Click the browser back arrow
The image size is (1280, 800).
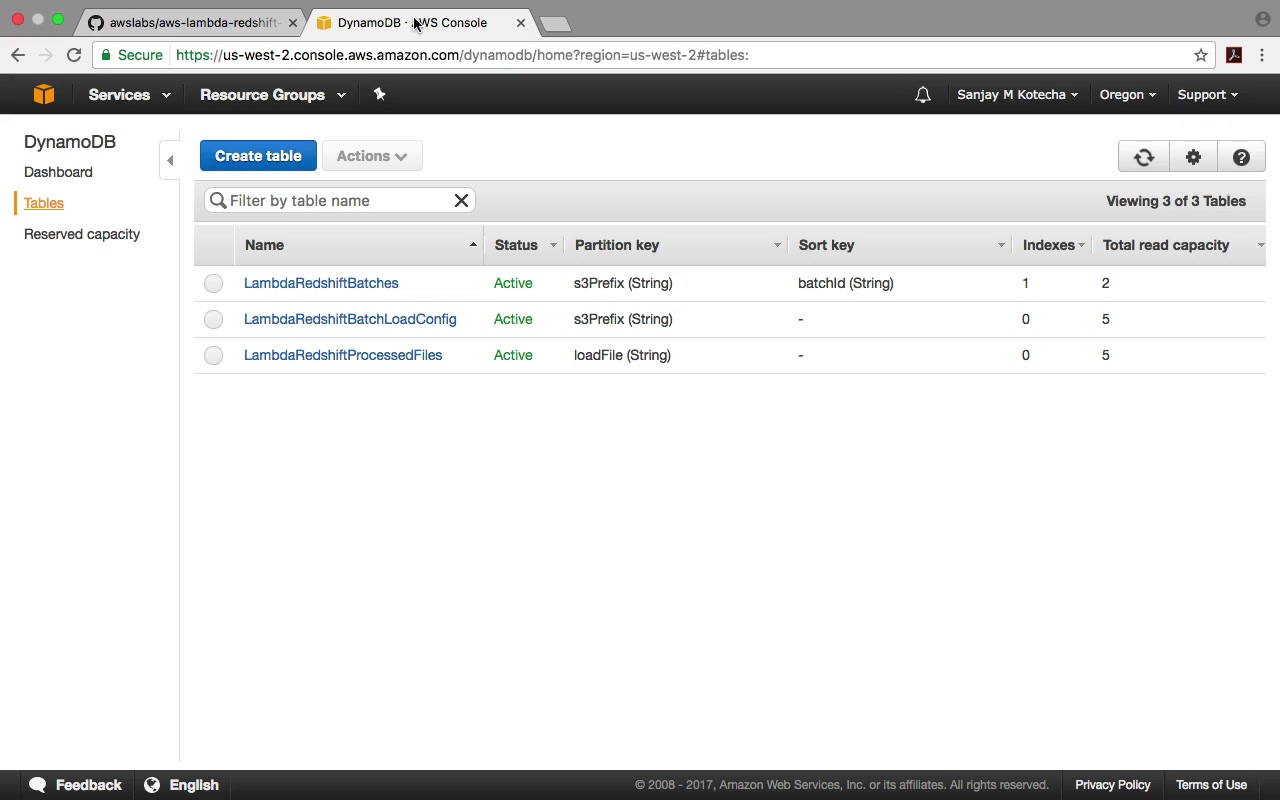[x=18, y=55]
